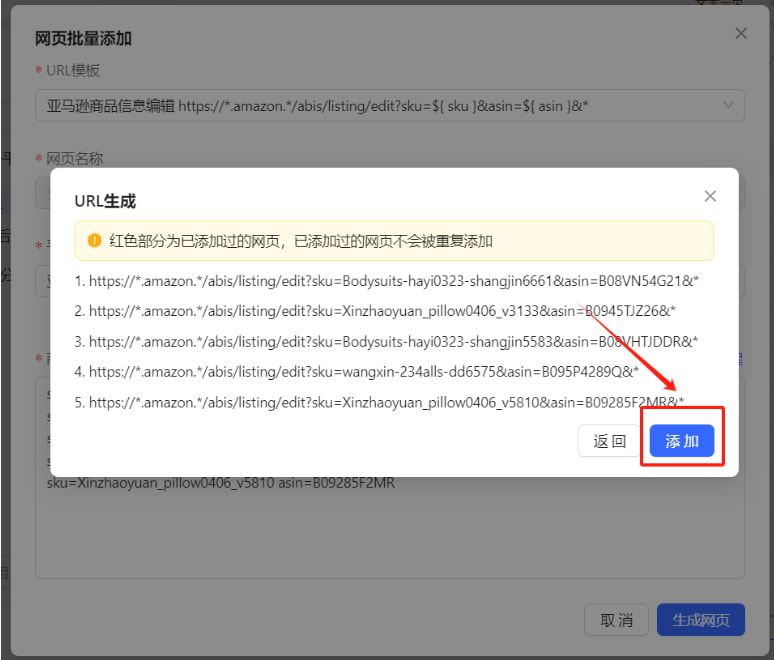Open the URL模板 dropdown
The image size is (774, 660).
(x=389, y=105)
